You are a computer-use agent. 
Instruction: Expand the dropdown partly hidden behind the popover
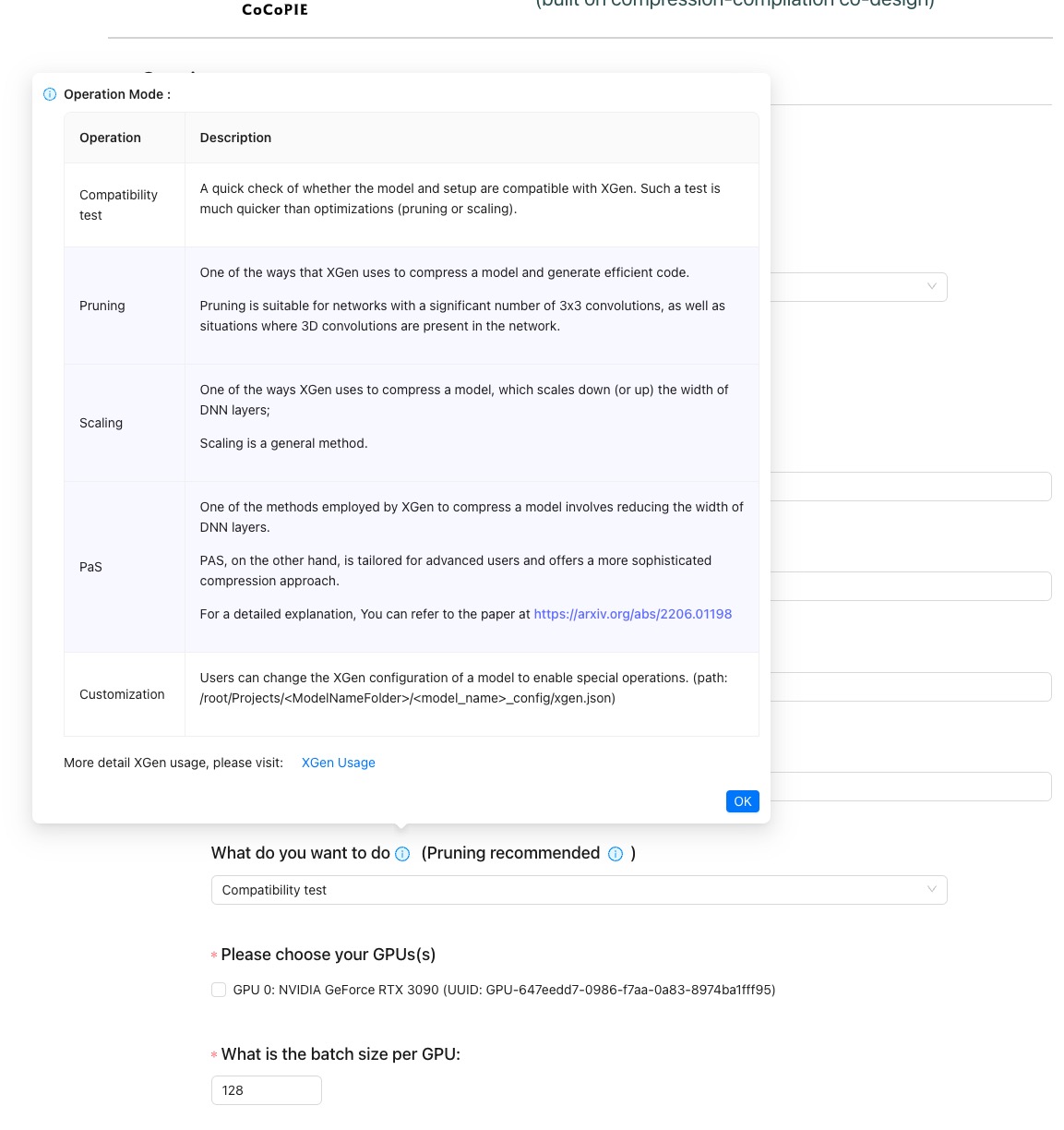(x=858, y=286)
